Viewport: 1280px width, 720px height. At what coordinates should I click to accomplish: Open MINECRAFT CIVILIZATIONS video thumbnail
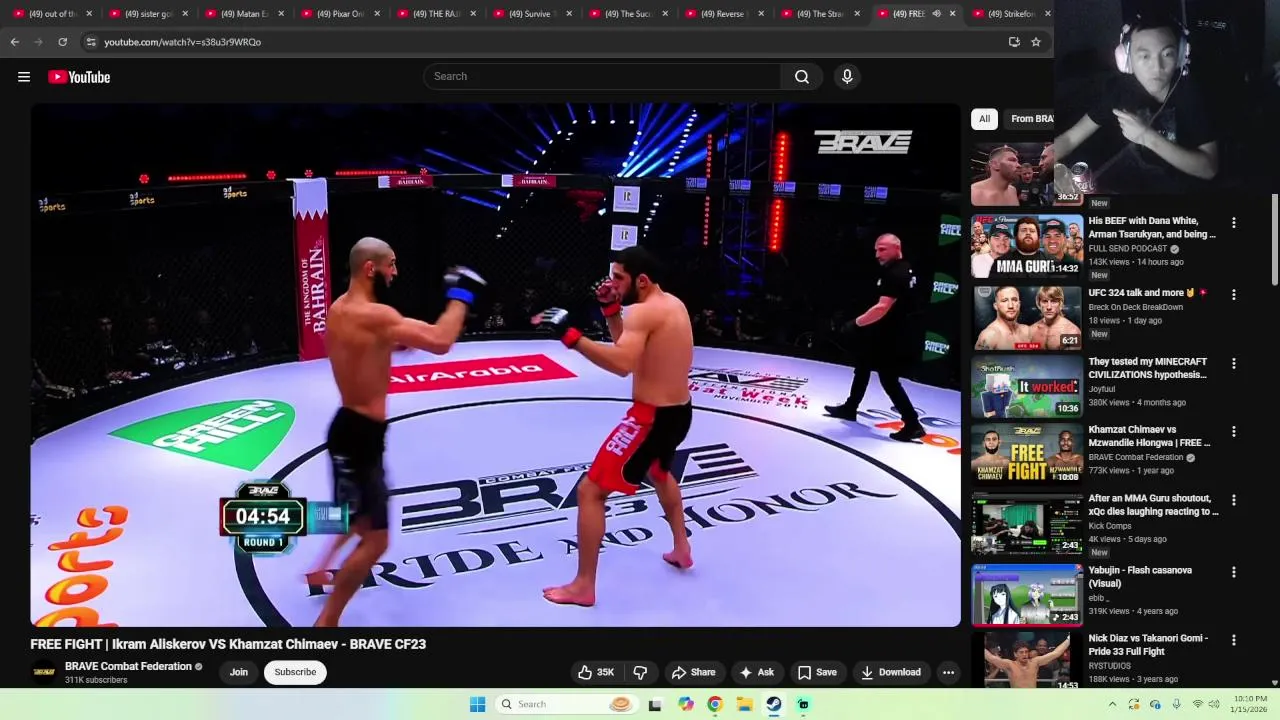tap(1027, 386)
